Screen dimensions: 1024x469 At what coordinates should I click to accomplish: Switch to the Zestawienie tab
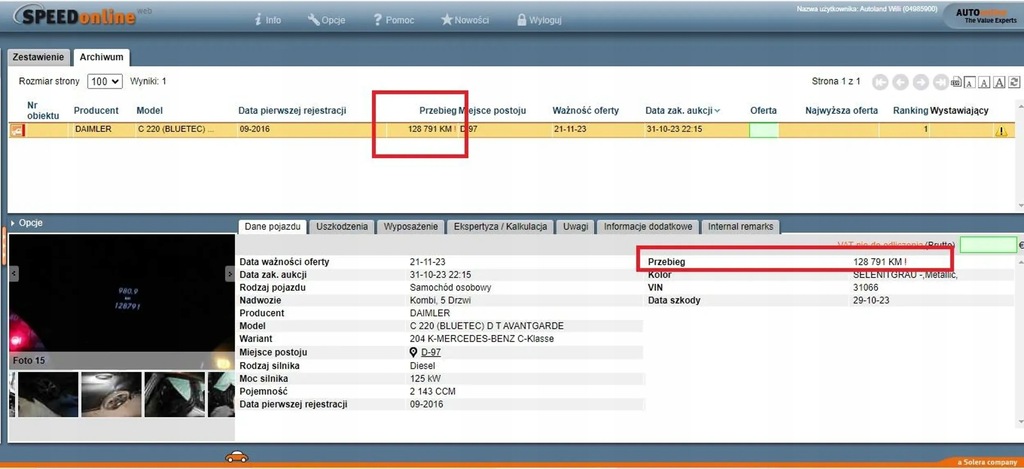[38, 57]
